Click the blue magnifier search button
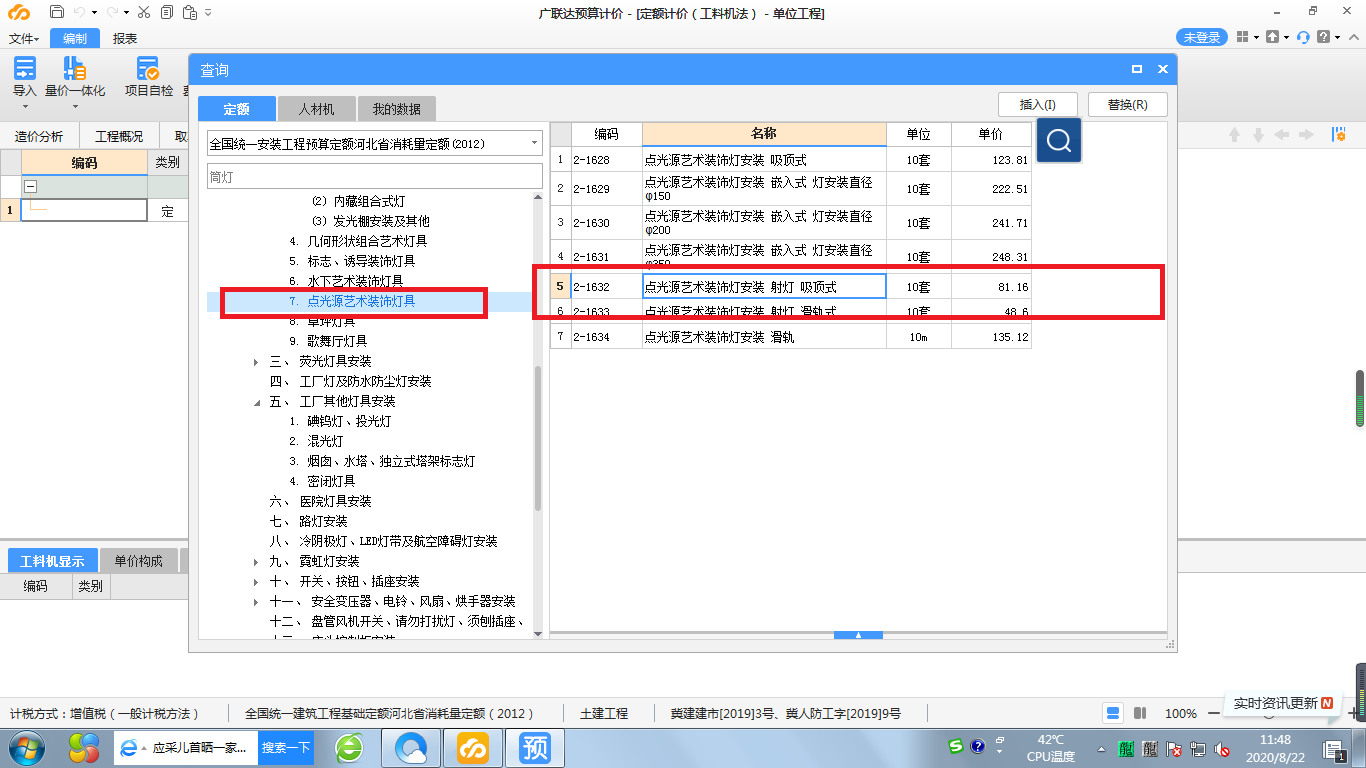Image resolution: width=1366 pixels, height=768 pixels. click(x=1059, y=142)
